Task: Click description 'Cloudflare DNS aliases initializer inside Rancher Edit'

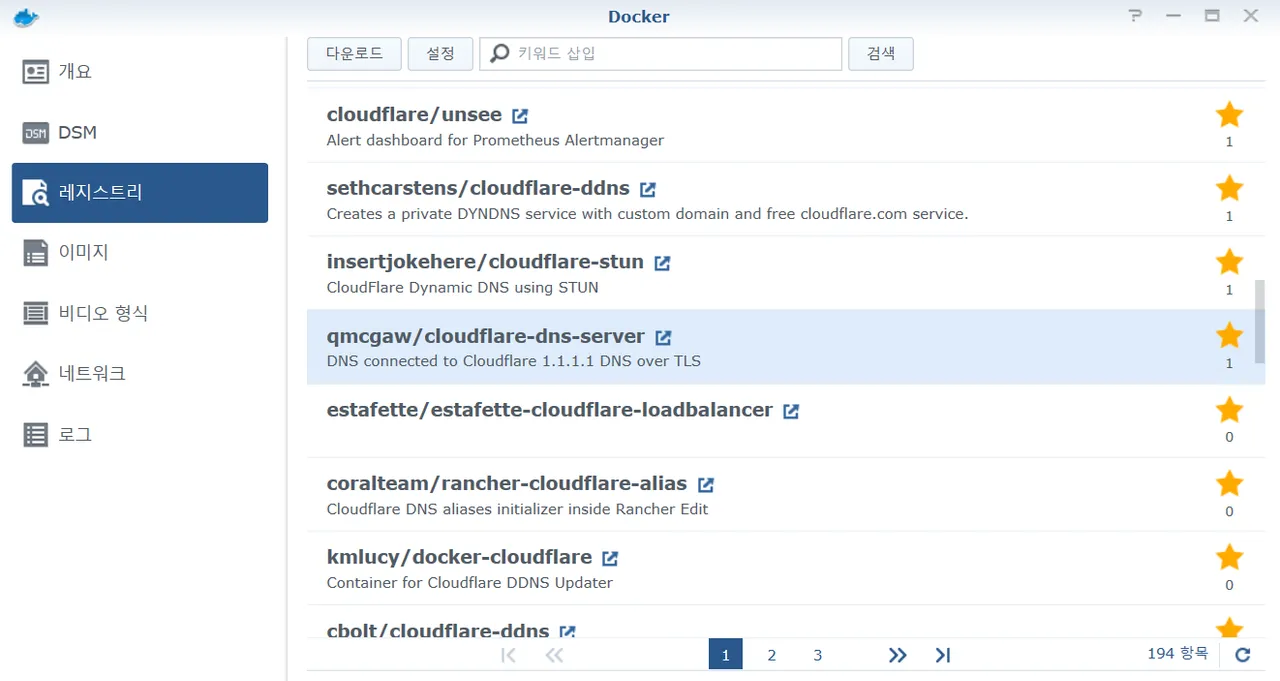Action: [x=518, y=509]
